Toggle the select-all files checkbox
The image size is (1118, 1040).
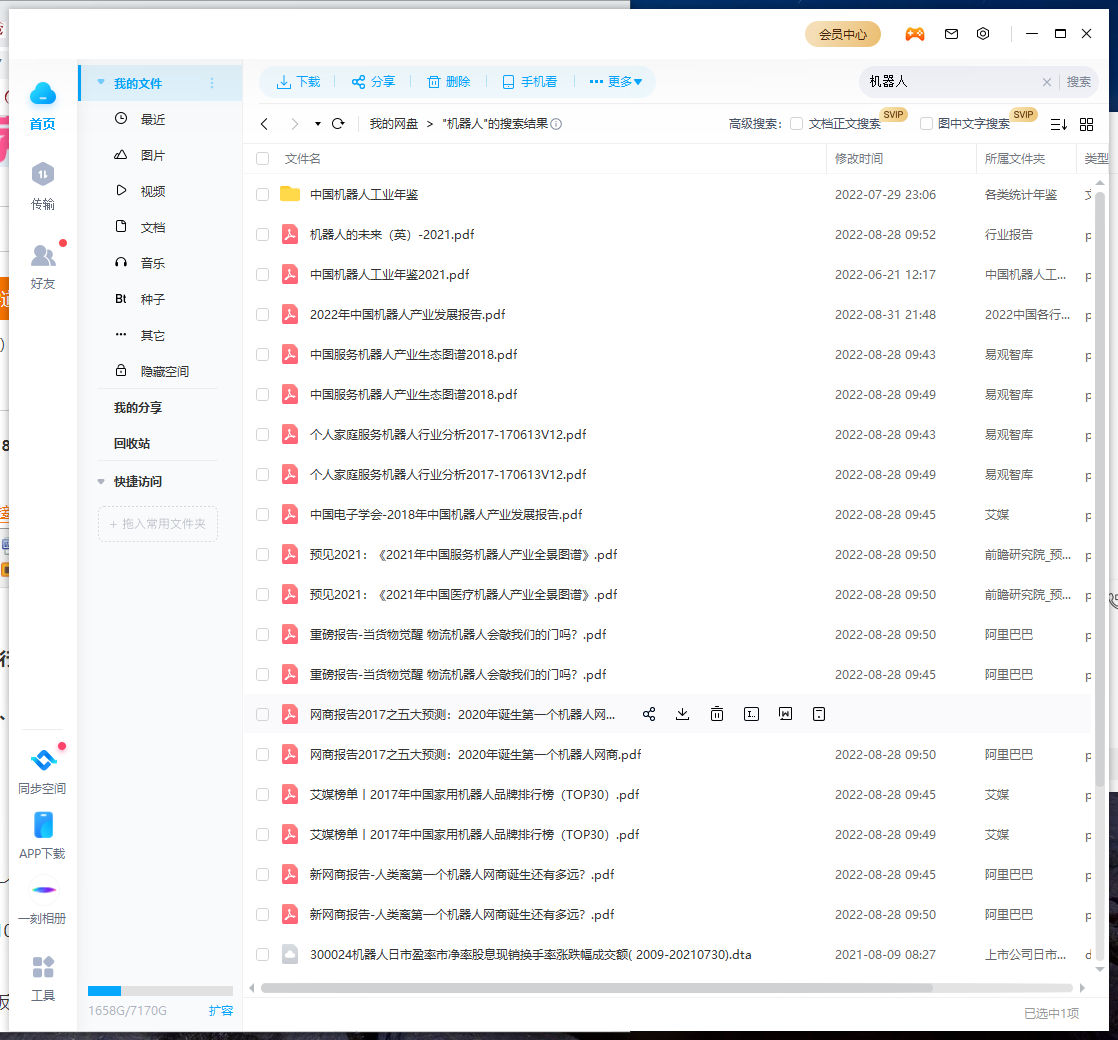coord(262,158)
